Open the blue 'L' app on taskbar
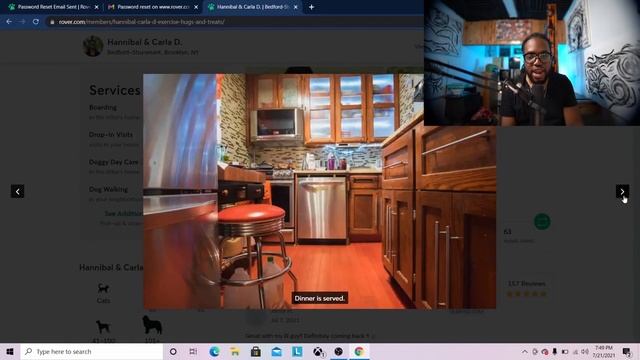640x360 pixels. [x=297, y=351]
